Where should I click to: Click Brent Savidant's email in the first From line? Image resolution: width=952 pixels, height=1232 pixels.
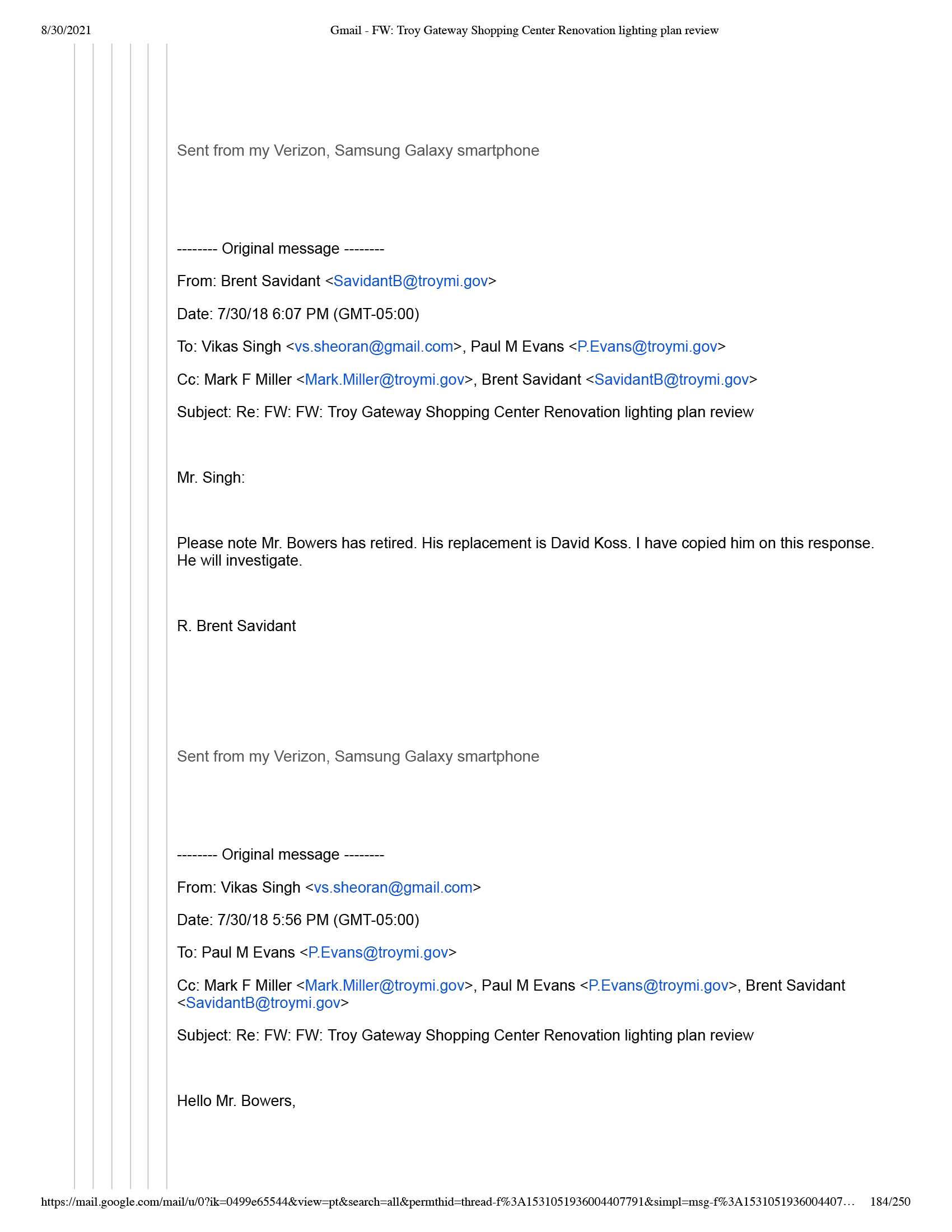pyautogui.click(x=410, y=281)
